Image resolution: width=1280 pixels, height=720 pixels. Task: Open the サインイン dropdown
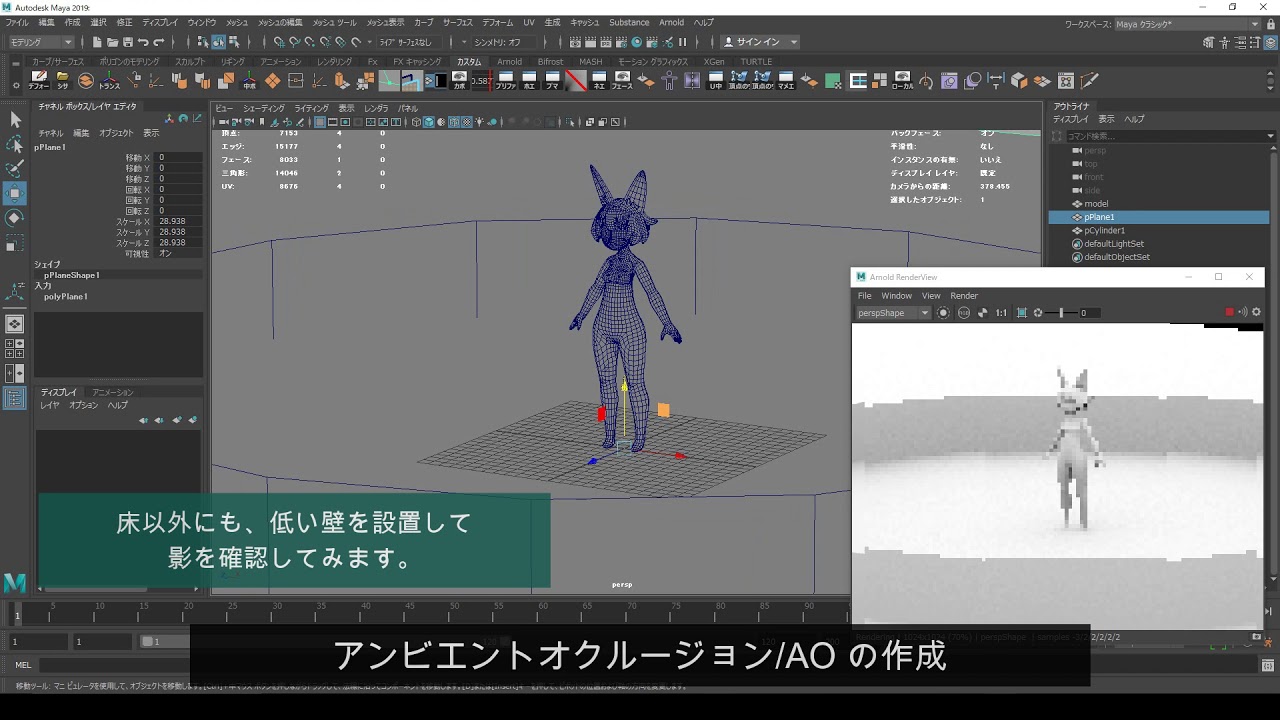coord(760,42)
